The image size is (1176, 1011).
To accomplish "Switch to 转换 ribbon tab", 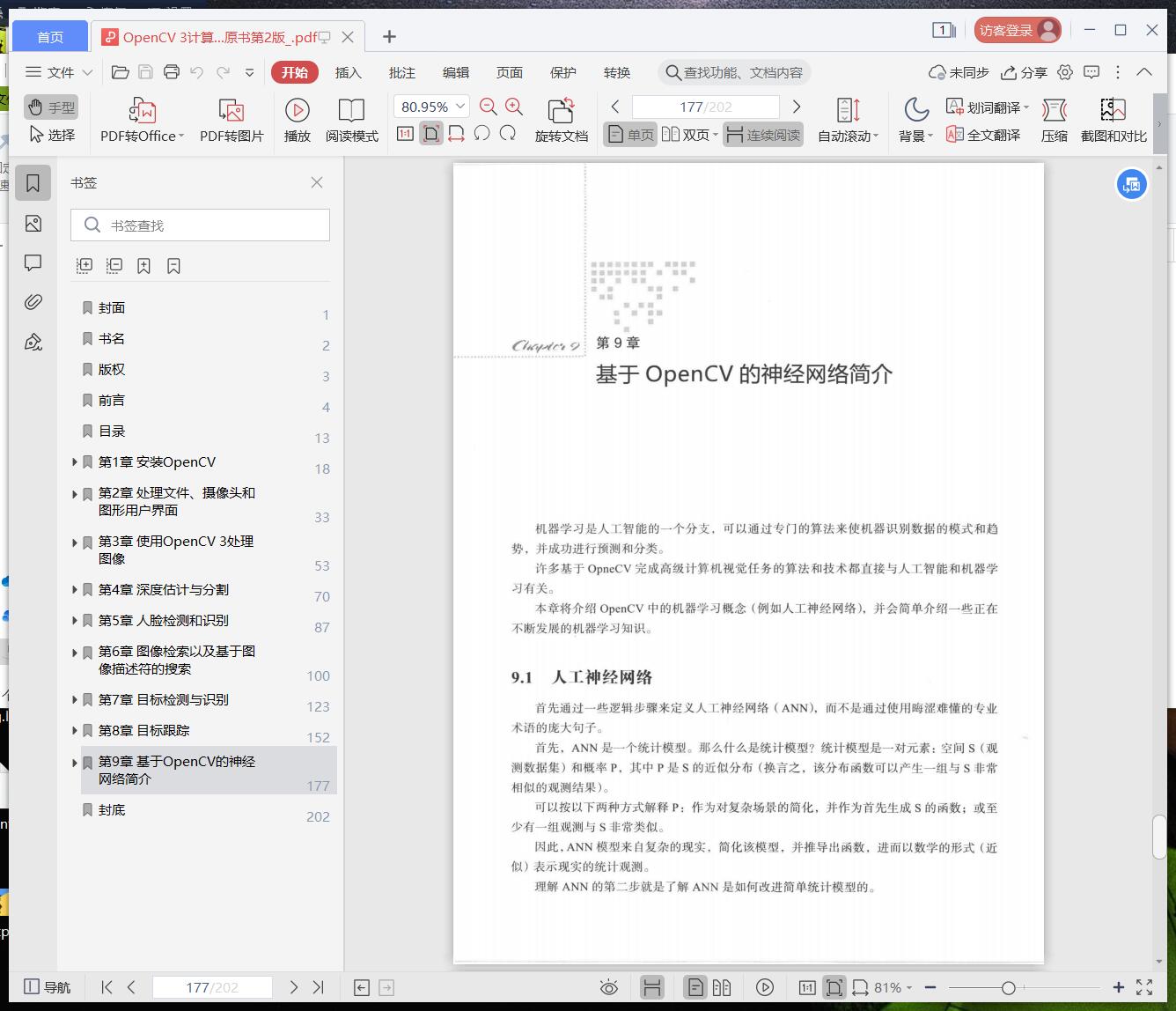I will pos(617,72).
